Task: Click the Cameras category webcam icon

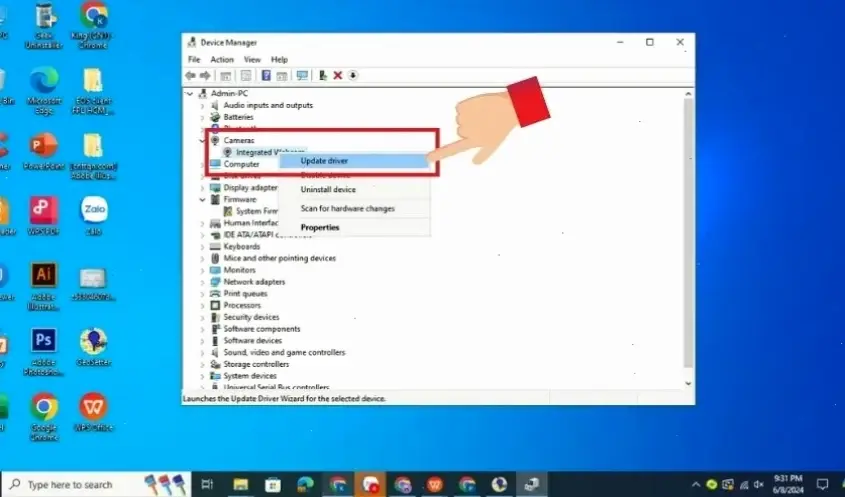Action: (215, 140)
